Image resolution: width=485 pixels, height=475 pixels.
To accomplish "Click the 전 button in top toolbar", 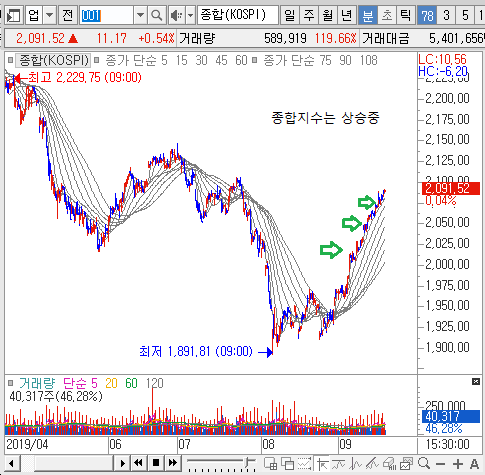I will point(68,15).
